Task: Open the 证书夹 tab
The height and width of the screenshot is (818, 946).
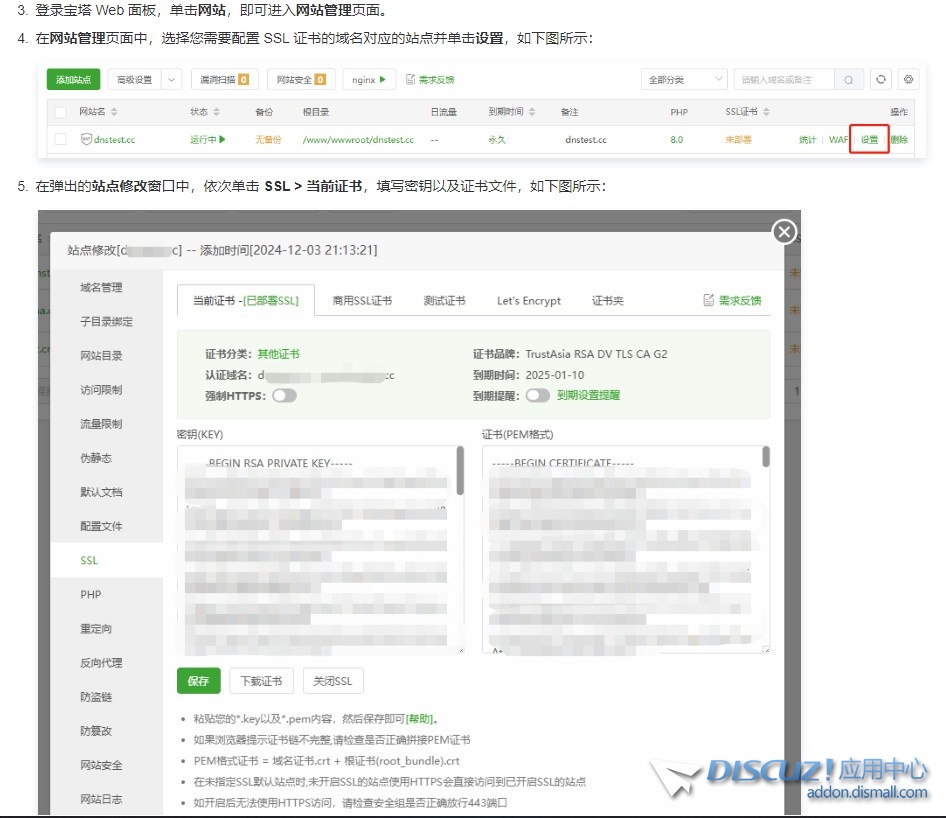Action: pyautogui.click(x=608, y=300)
